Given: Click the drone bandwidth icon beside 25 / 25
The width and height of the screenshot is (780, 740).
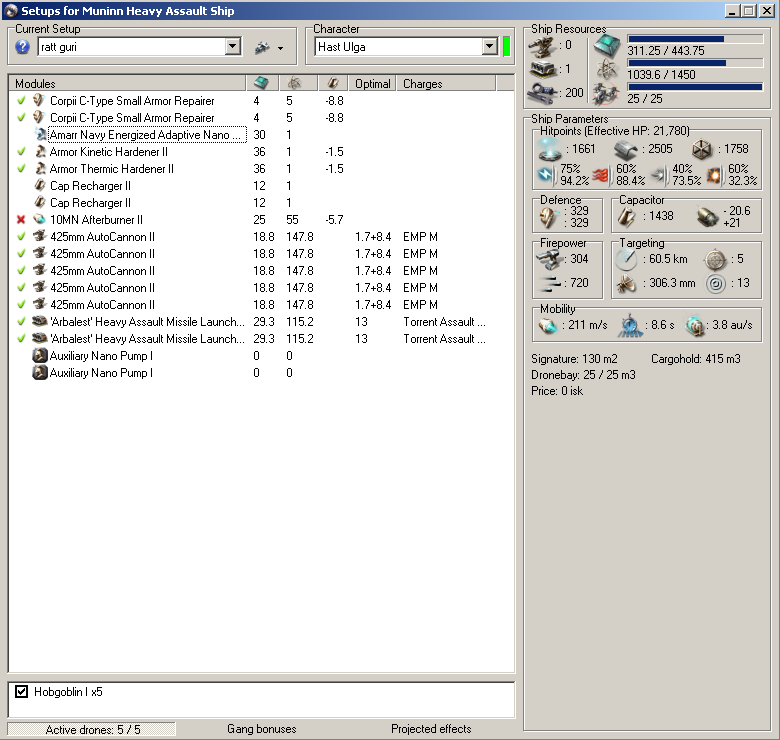Looking at the screenshot, I should click(x=606, y=93).
